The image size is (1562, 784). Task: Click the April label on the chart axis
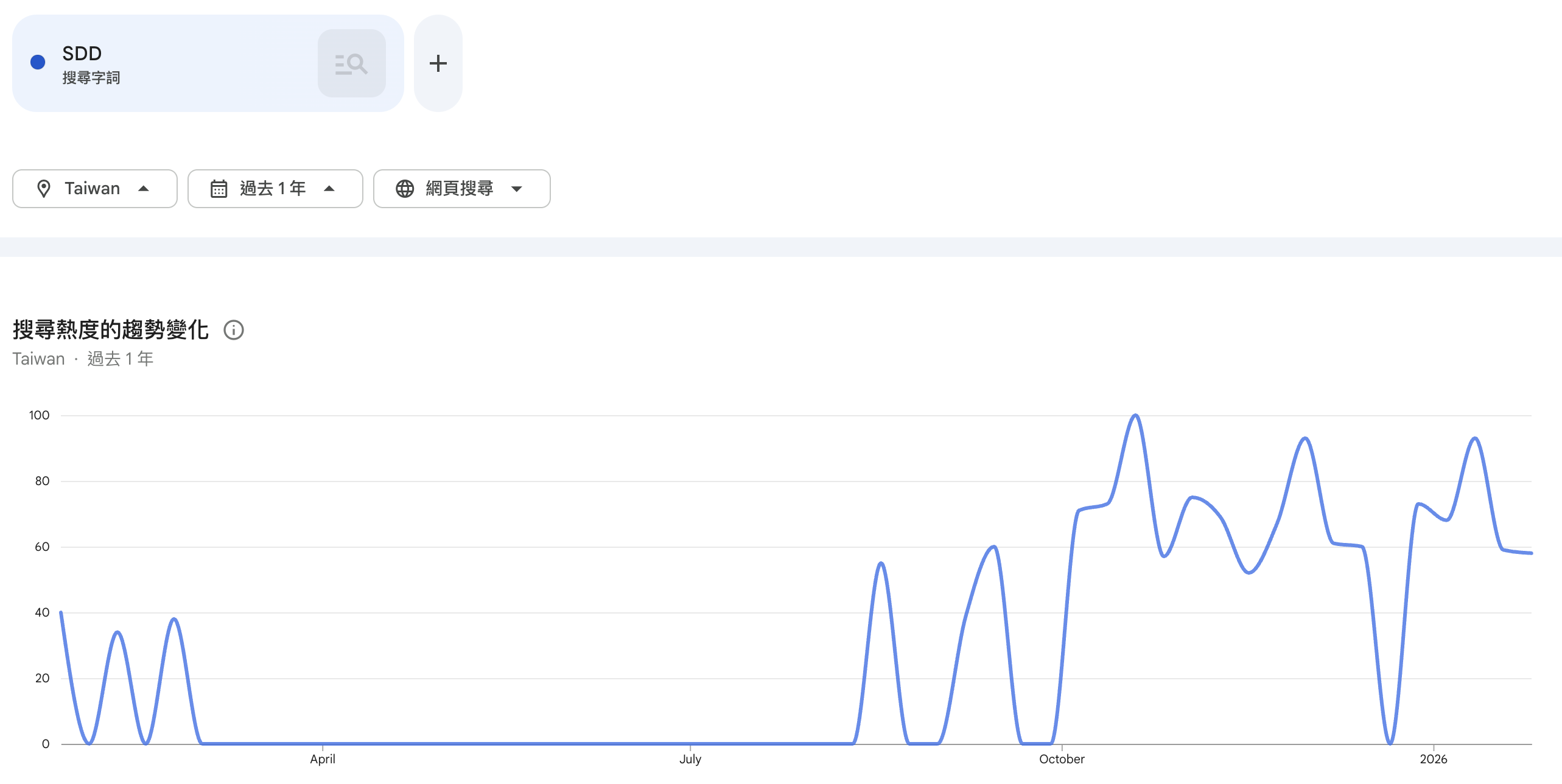(323, 759)
